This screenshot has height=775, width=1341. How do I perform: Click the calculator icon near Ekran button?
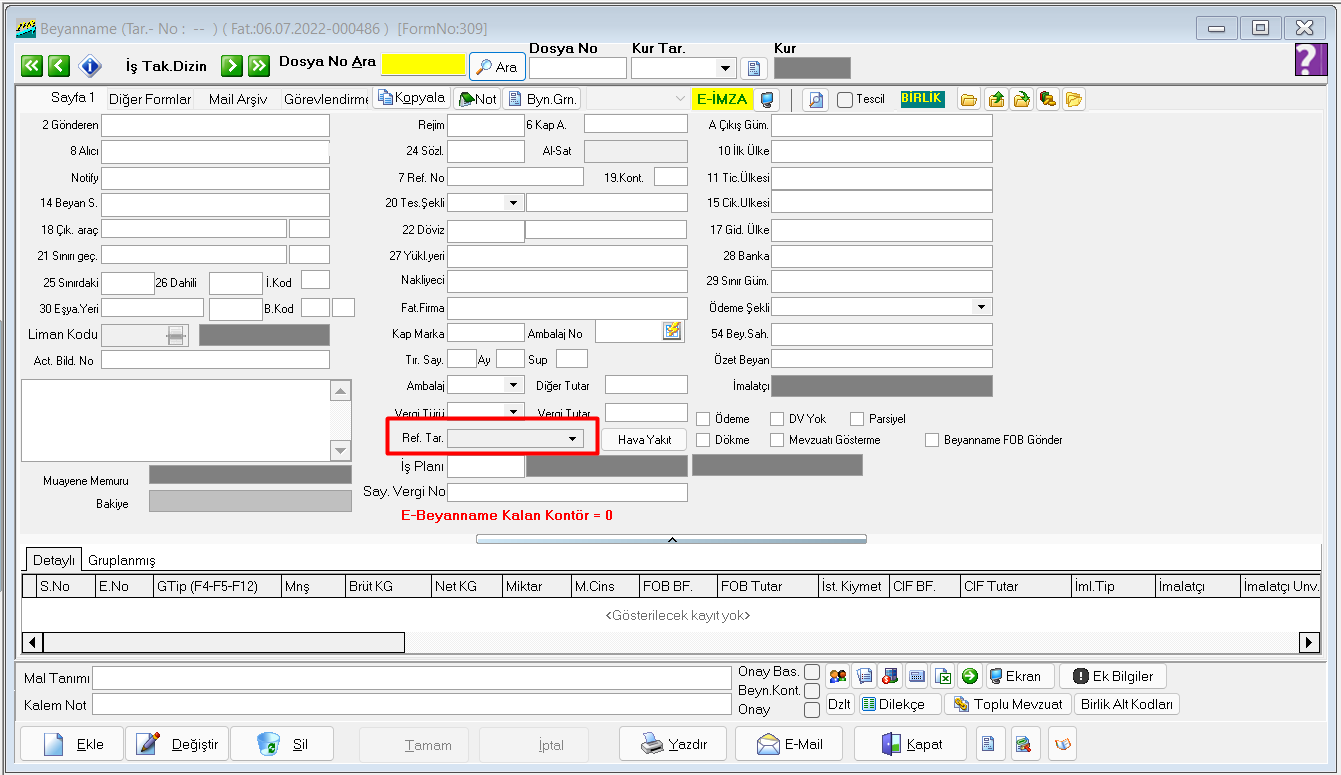916,676
